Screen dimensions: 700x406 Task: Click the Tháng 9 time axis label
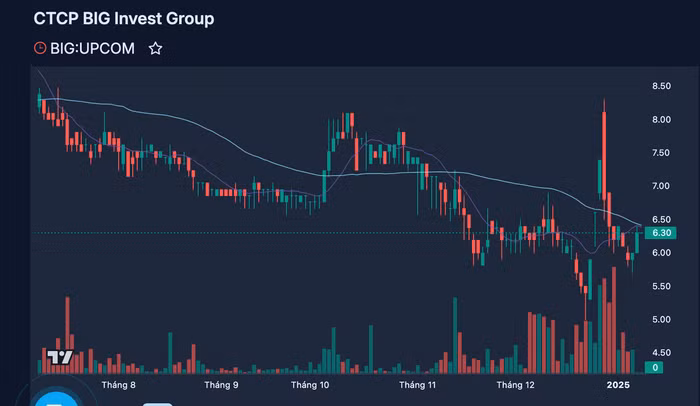(x=221, y=385)
